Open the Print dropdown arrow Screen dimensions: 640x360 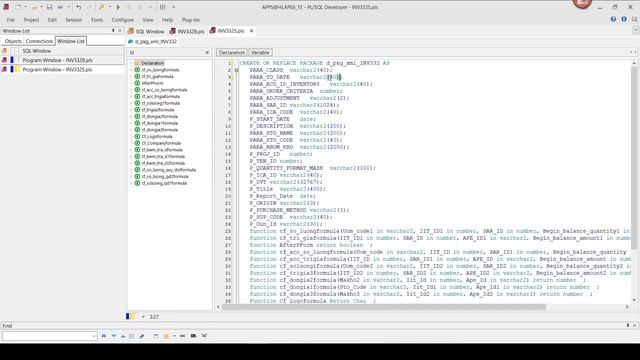(68, 7)
